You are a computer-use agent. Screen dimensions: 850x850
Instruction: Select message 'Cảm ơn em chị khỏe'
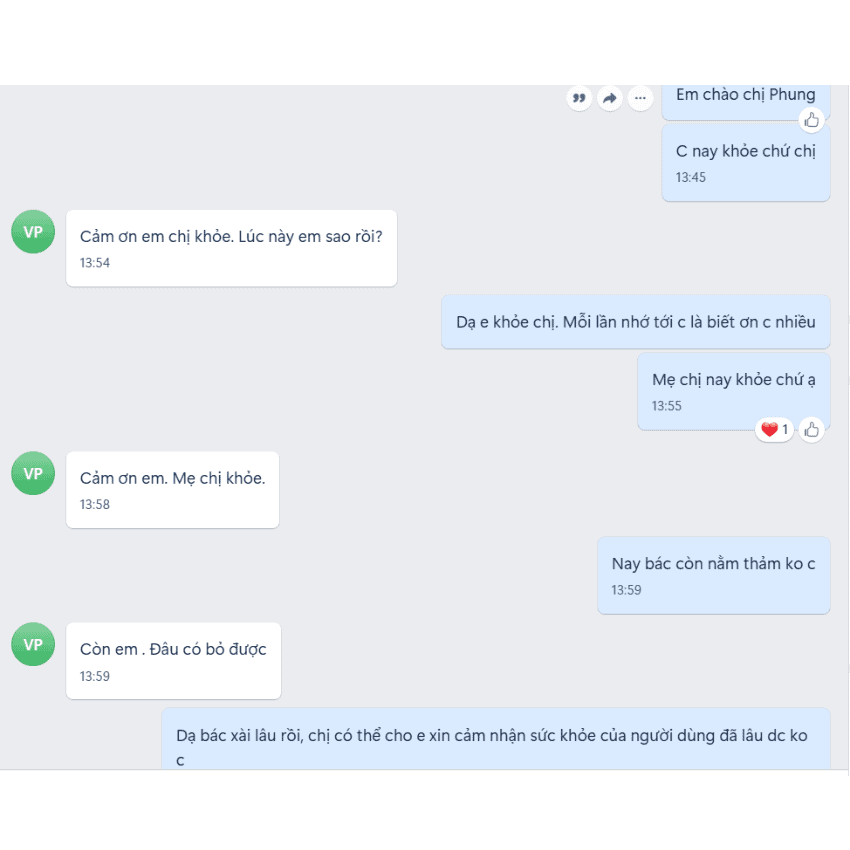[x=231, y=248]
